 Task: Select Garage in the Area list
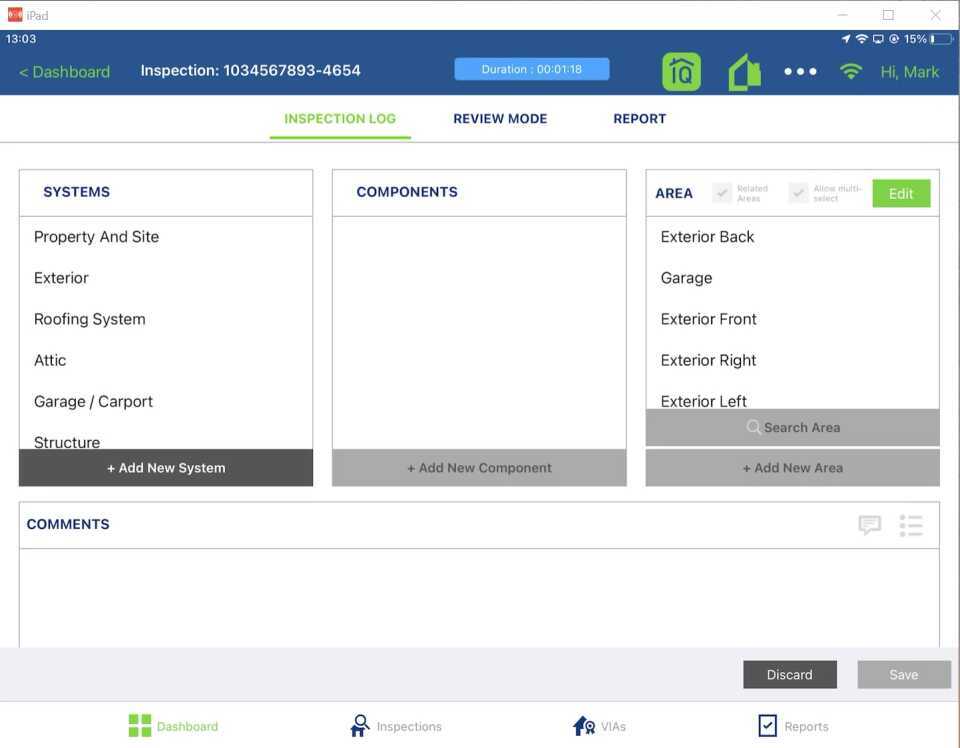click(686, 278)
